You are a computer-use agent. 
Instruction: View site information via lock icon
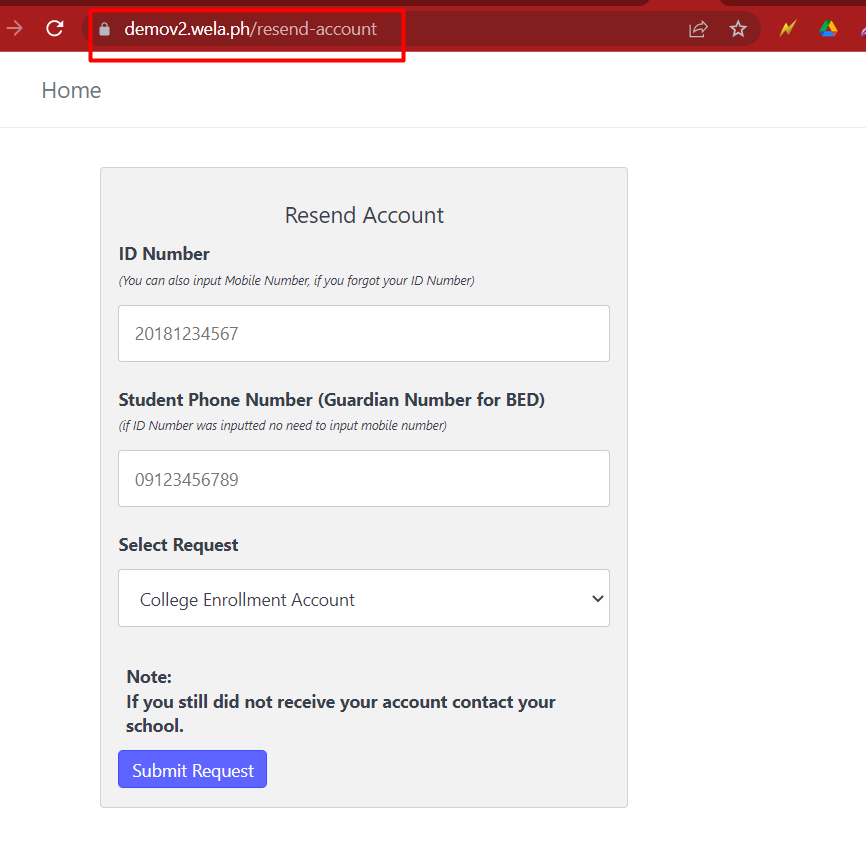click(x=104, y=29)
